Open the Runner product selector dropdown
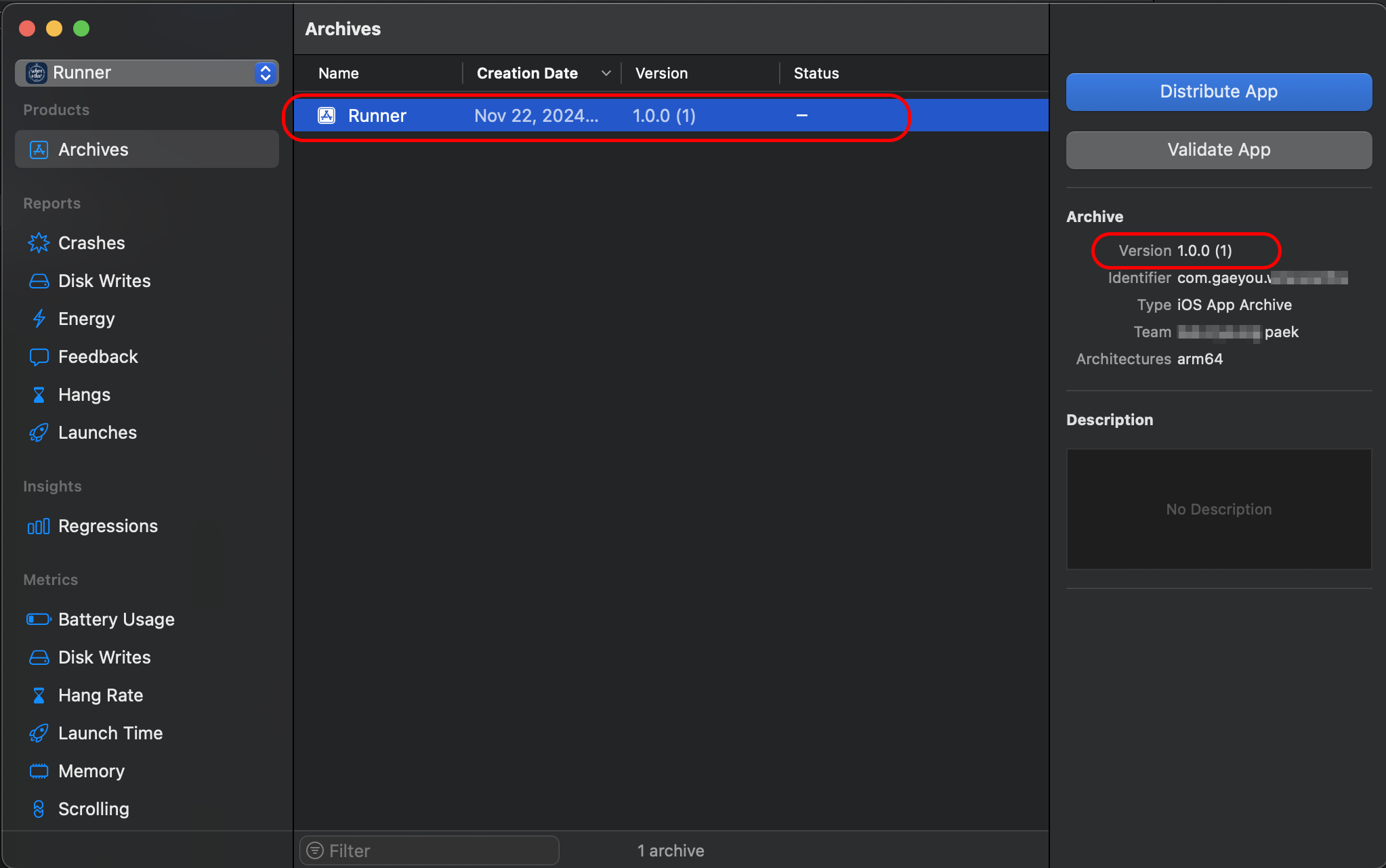The height and width of the screenshot is (868, 1386). [x=146, y=72]
